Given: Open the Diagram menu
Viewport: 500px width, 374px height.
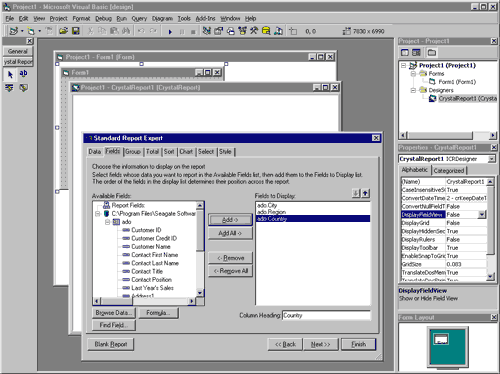Looking at the screenshot, I should click(162, 18).
